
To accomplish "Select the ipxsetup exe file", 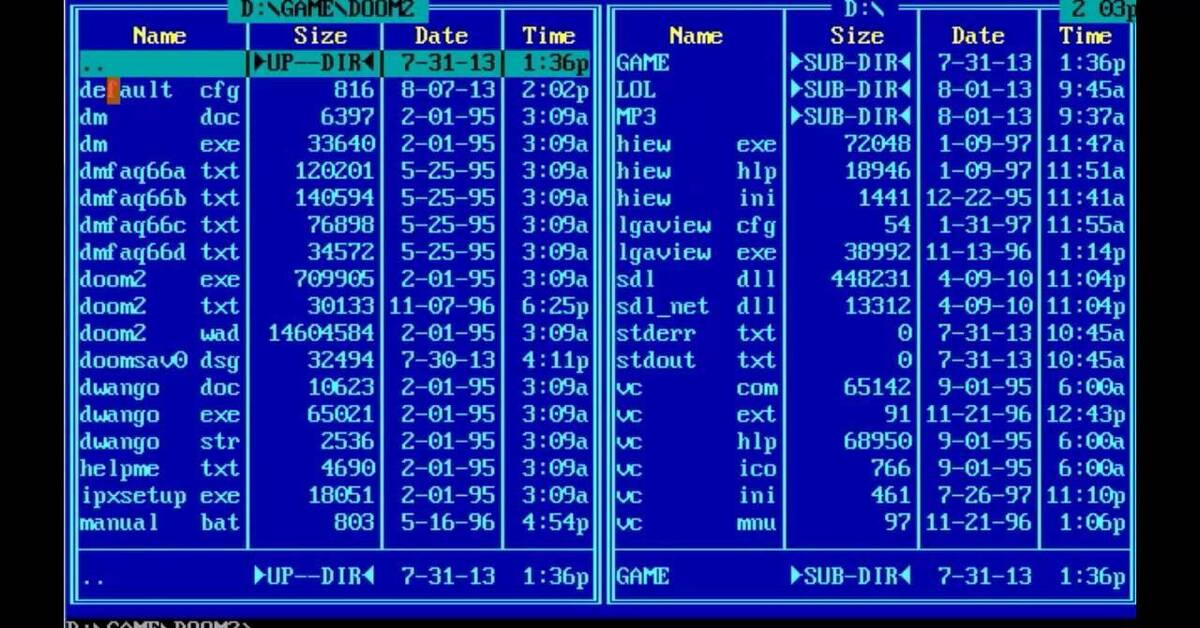I will point(160,495).
